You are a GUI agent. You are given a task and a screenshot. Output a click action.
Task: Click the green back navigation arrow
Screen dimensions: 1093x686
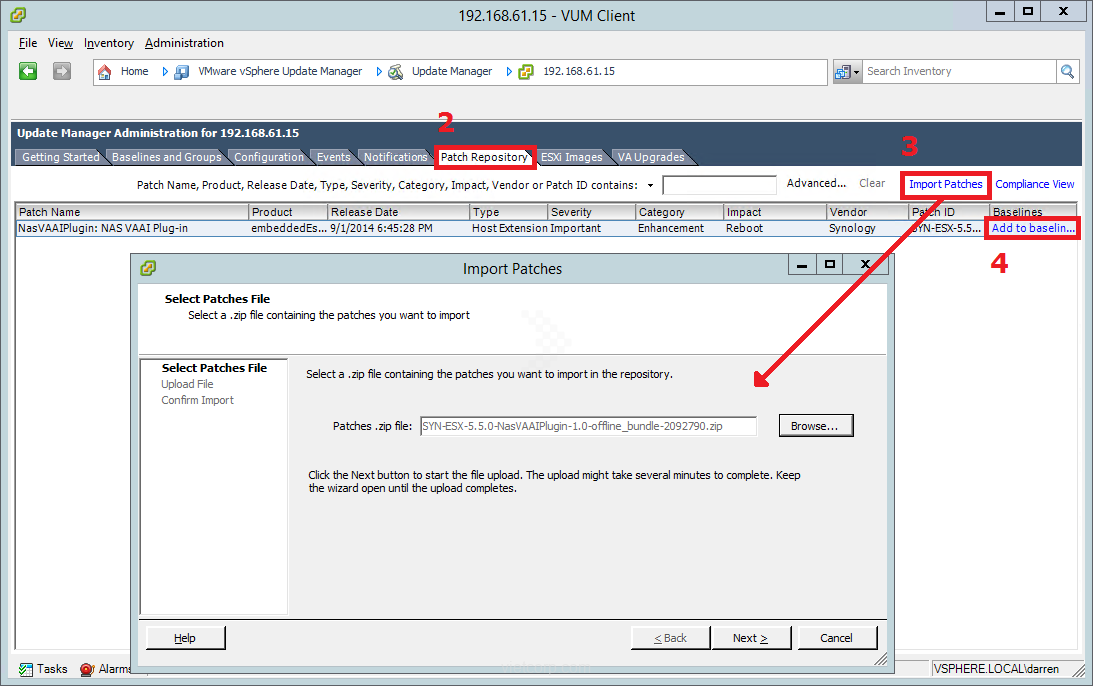(28, 71)
